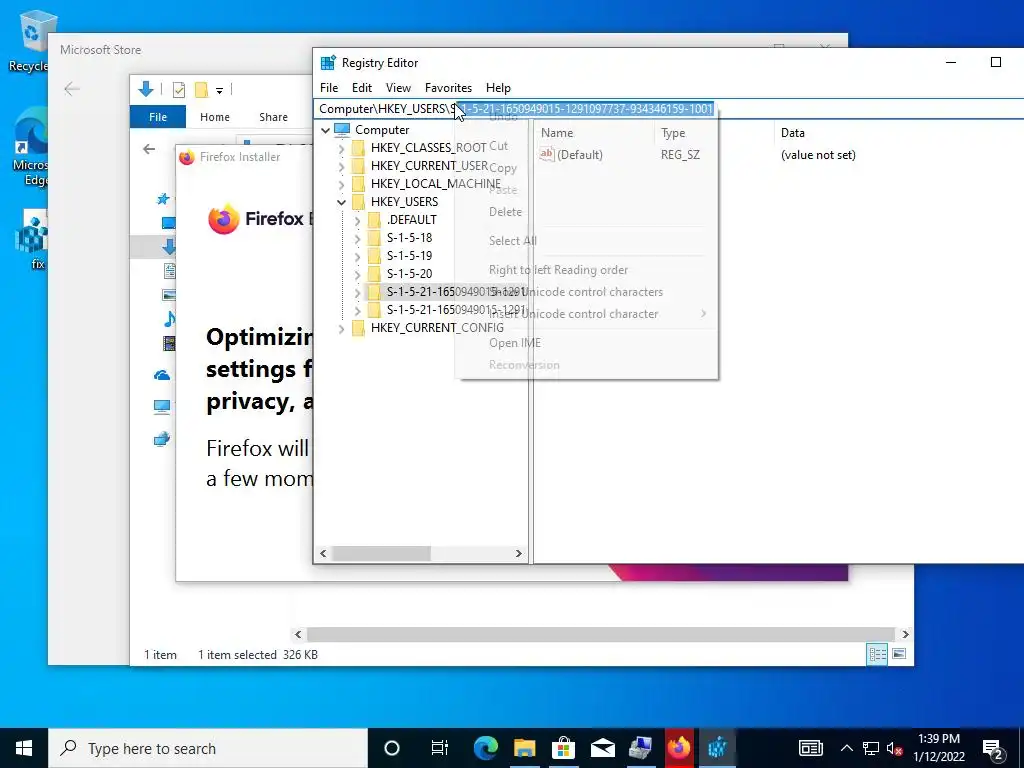
Task: Open the Share tab in File Explorer
Action: coord(273,117)
